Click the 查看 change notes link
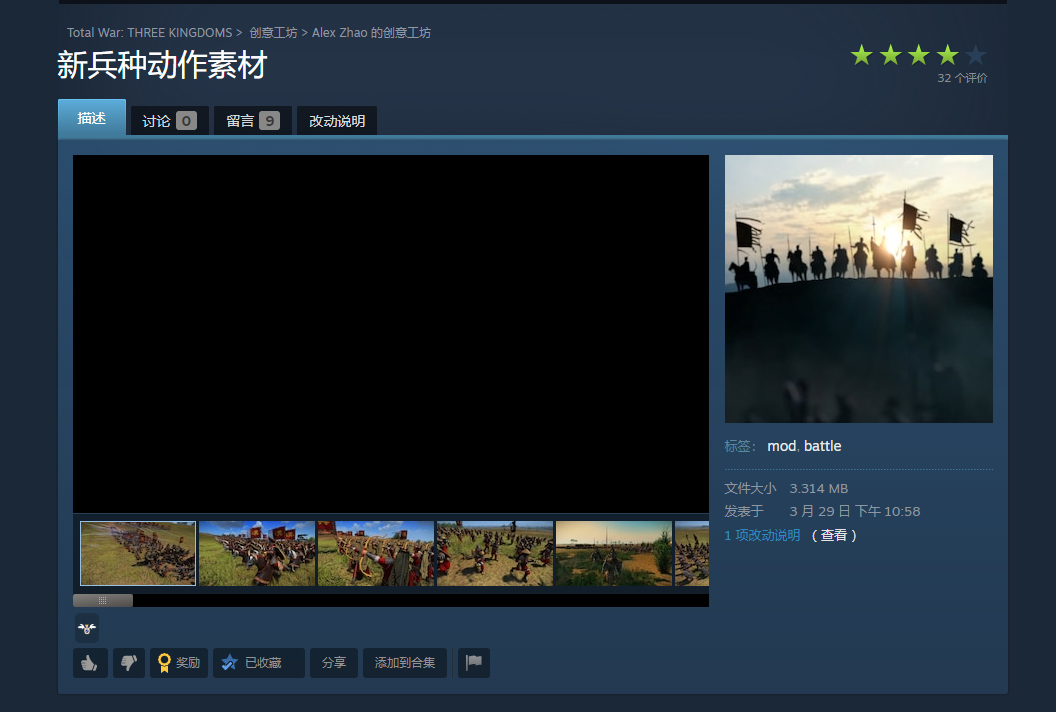Viewport: 1056px width, 712px height. tap(834, 535)
